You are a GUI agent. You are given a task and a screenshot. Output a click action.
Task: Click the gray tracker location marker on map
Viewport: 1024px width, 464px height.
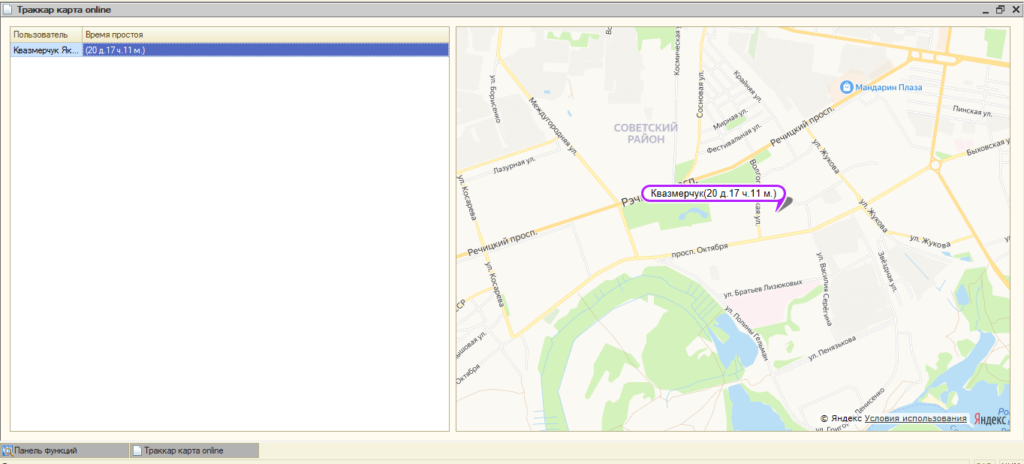(x=783, y=203)
